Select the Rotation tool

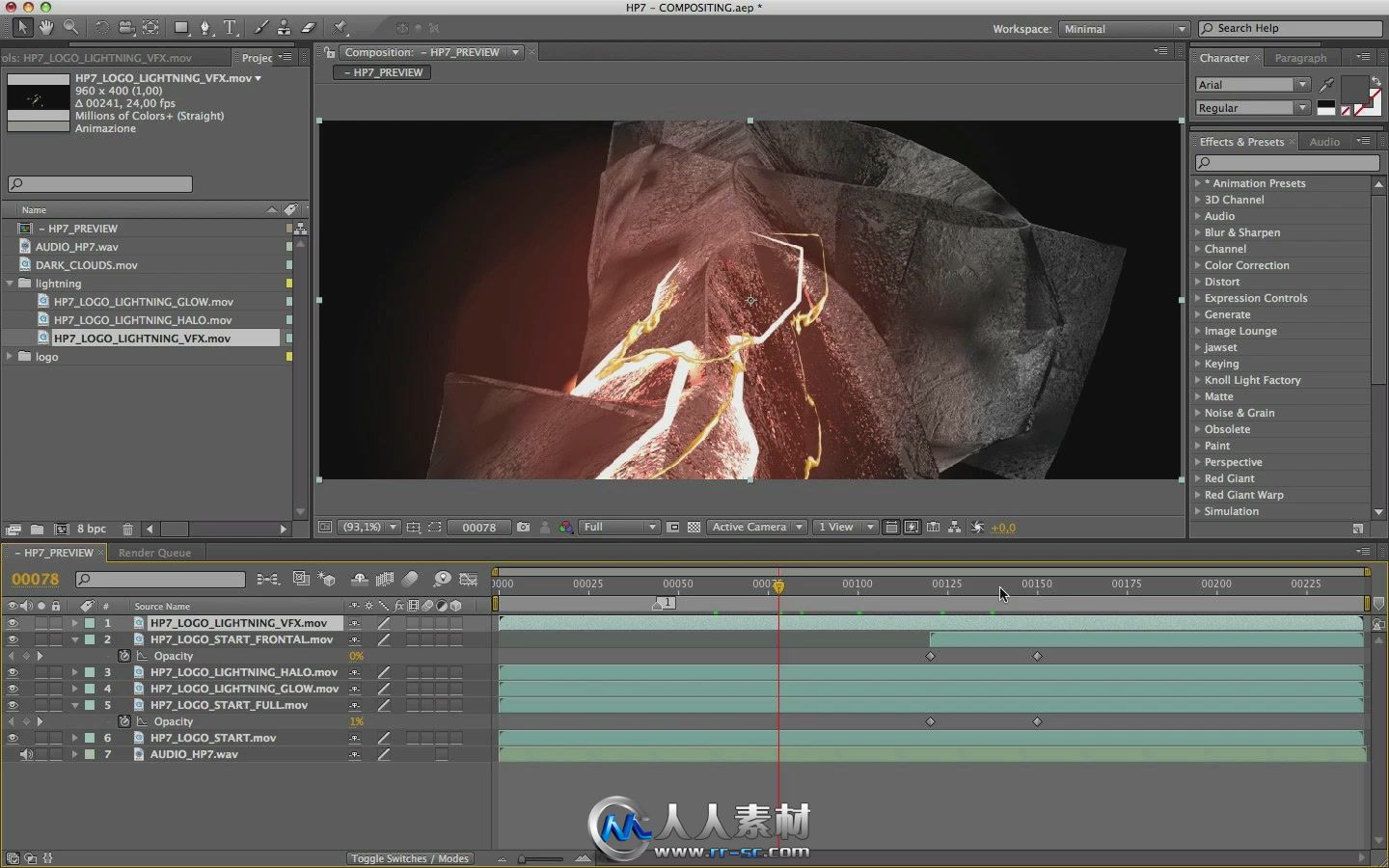click(x=102, y=28)
